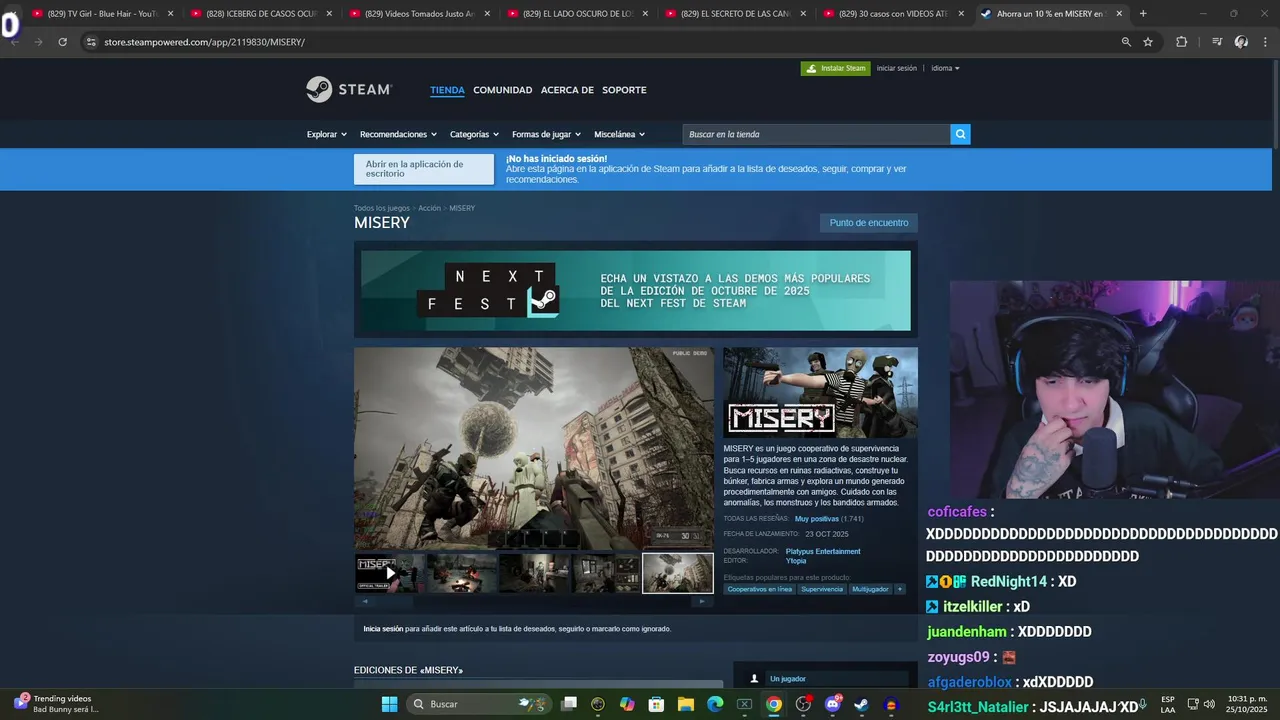Image resolution: width=1280 pixels, height=720 pixels.
Task: Open File Explorer from taskbar
Action: [686, 704]
